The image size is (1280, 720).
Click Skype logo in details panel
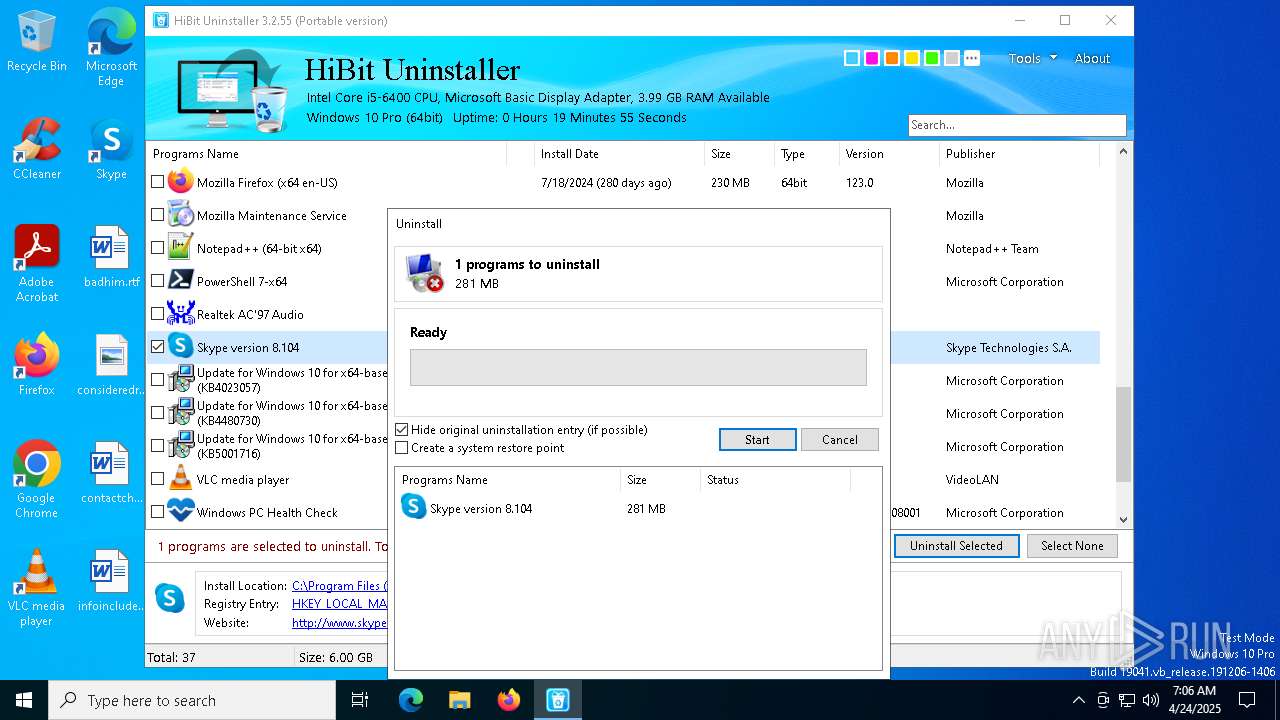pos(170,598)
